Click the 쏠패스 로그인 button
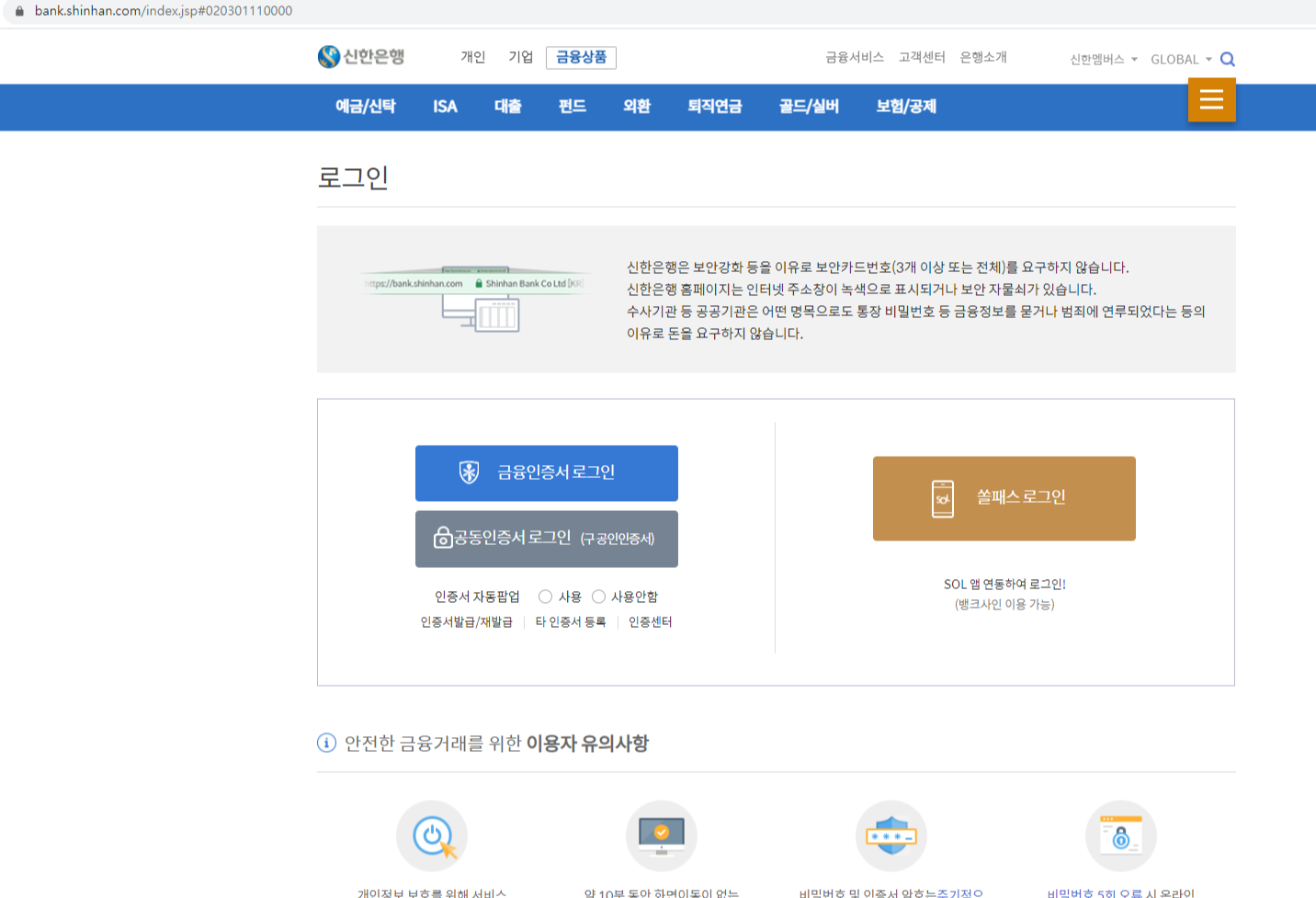This screenshot has width=1316, height=898. 1004,498
